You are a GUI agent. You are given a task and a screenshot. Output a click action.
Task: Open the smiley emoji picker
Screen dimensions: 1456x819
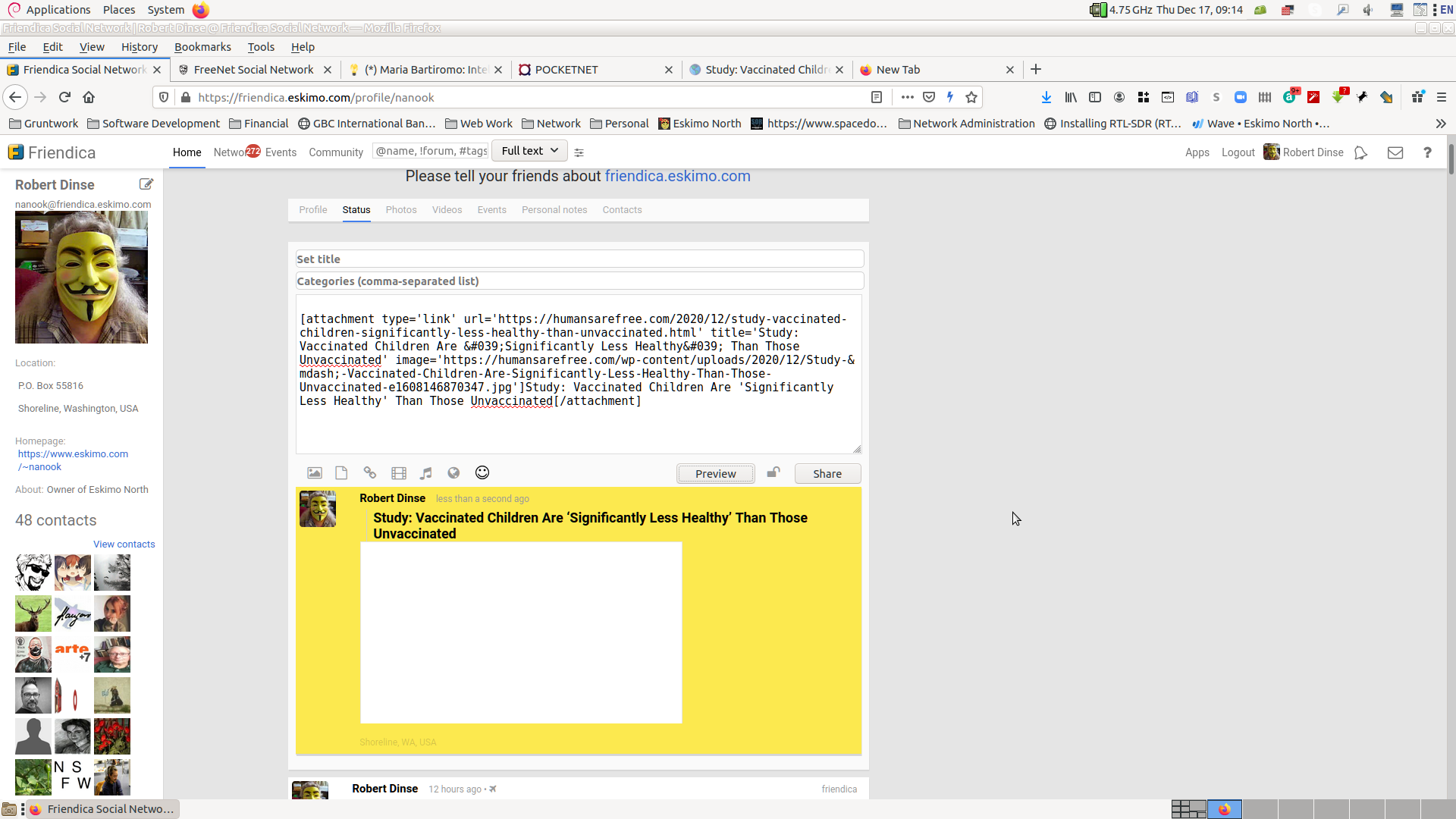[482, 473]
